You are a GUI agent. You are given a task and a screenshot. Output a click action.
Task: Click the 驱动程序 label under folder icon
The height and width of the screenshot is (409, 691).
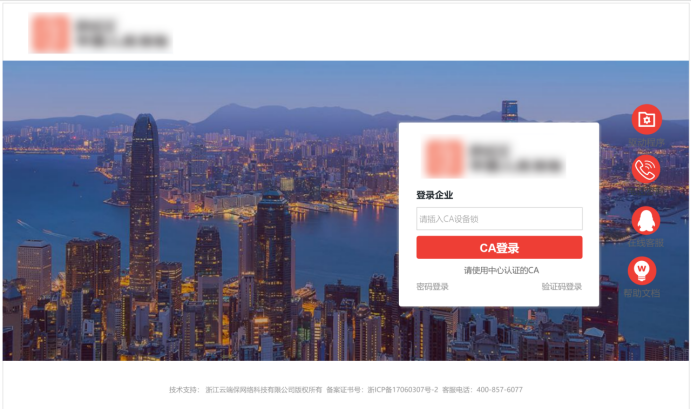[x=646, y=142]
